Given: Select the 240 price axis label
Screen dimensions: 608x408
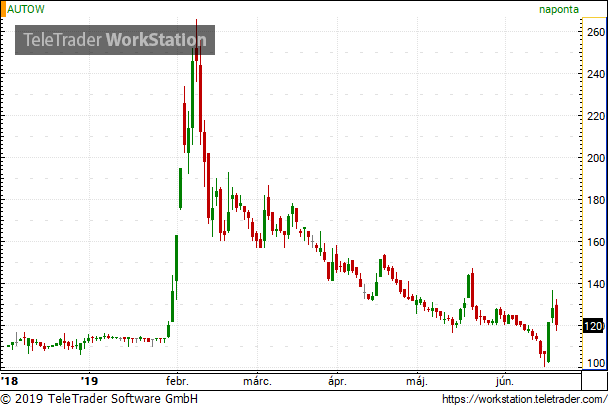Looking at the screenshot, I should click(596, 74).
